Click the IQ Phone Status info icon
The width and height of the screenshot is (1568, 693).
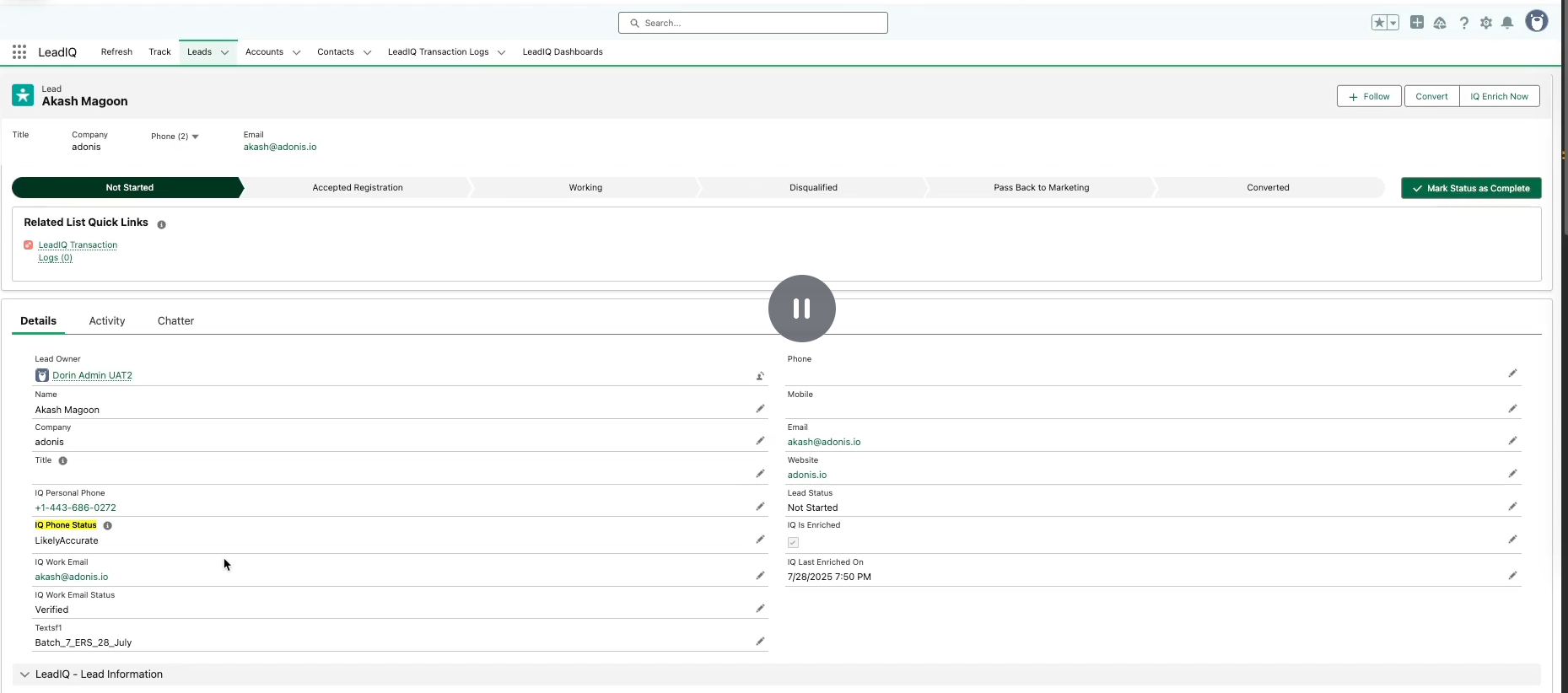[107, 525]
